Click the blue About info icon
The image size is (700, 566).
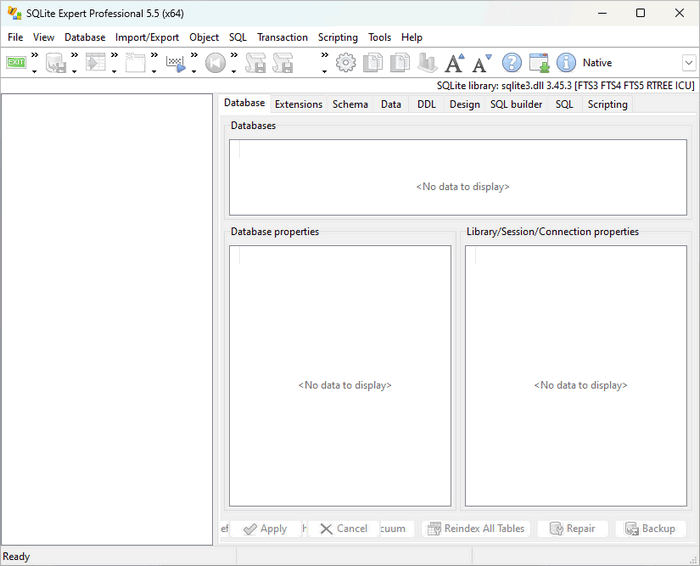pos(566,63)
